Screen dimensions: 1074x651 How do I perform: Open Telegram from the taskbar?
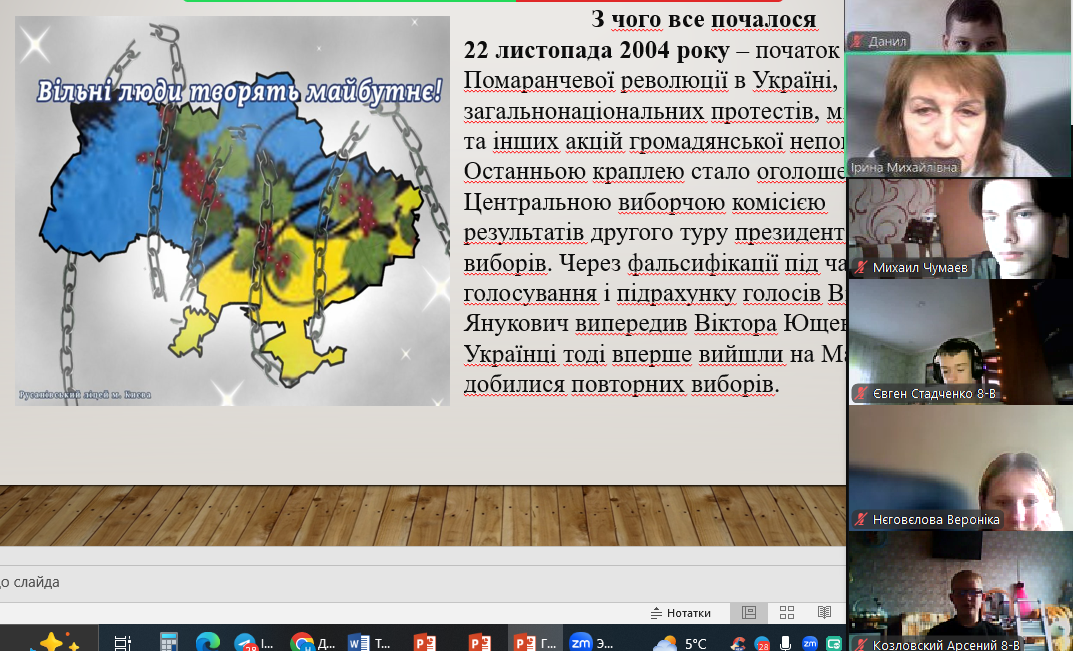pos(246,642)
